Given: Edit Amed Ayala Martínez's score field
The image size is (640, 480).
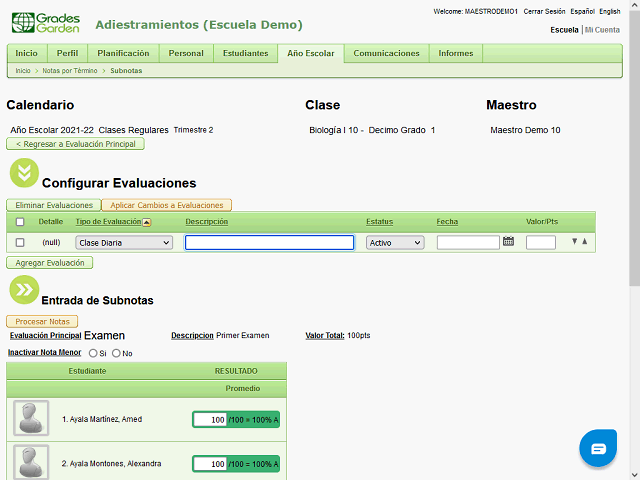Looking at the screenshot, I should pyautogui.click(x=210, y=420).
